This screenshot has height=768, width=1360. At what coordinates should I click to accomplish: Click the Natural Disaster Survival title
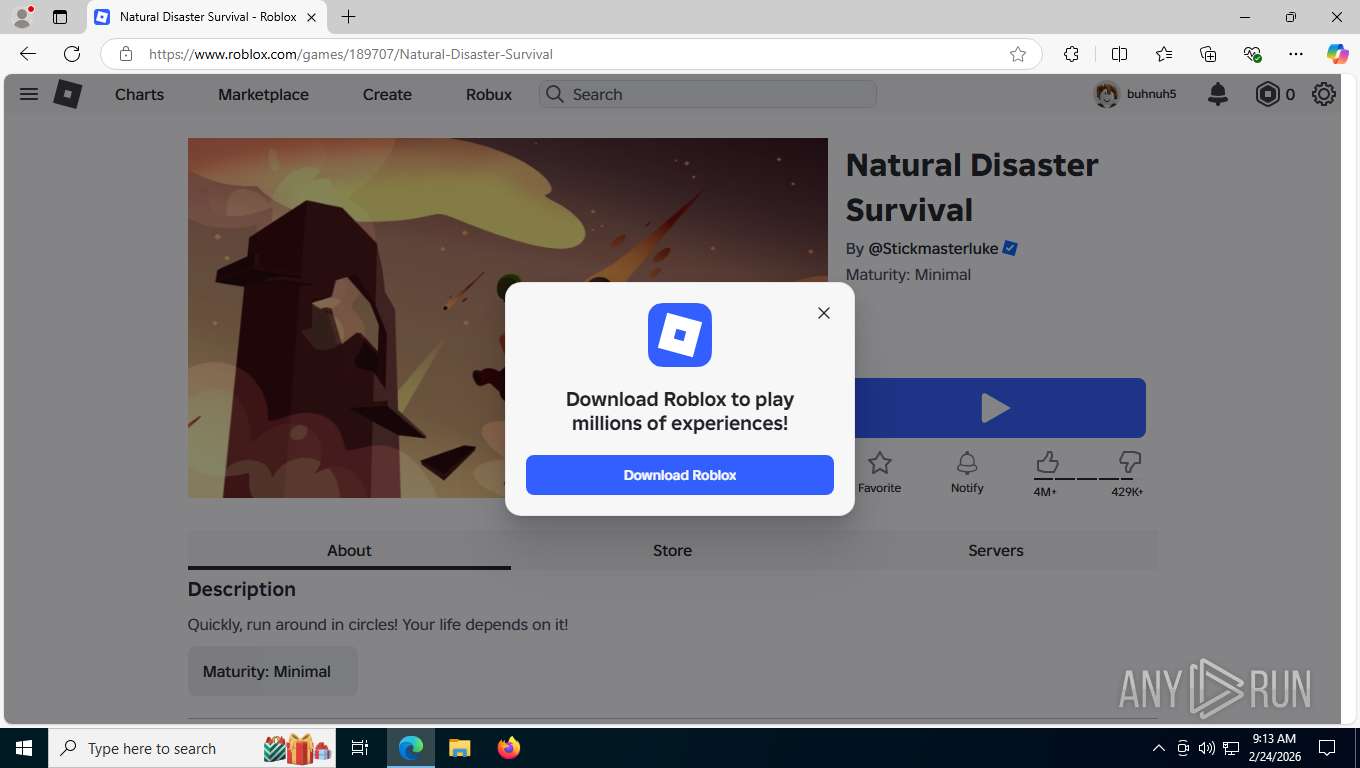click(972, 187)
